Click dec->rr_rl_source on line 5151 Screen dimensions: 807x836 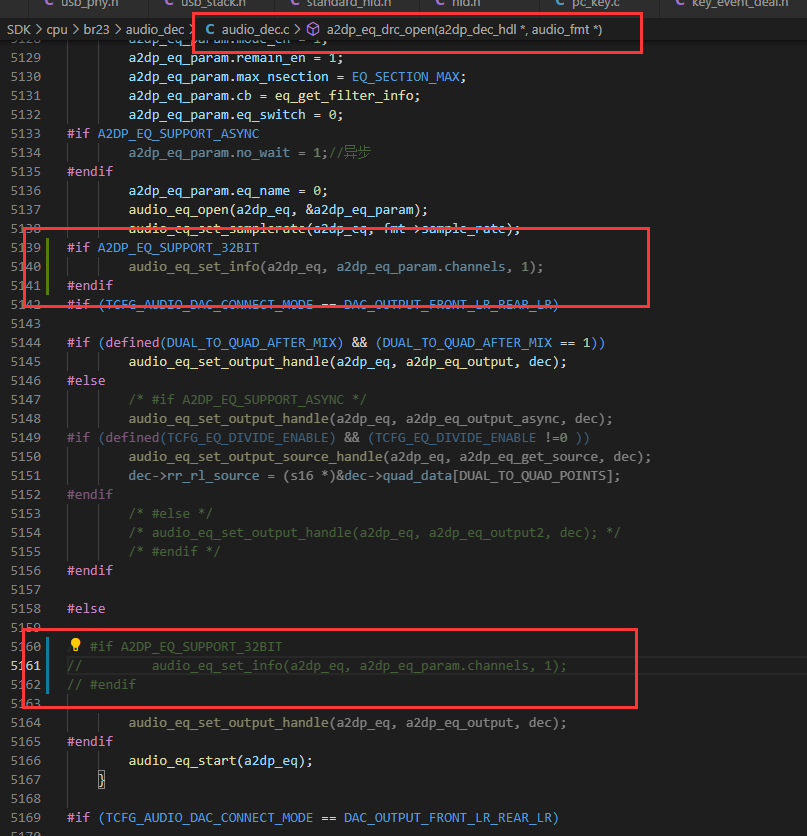193,476
